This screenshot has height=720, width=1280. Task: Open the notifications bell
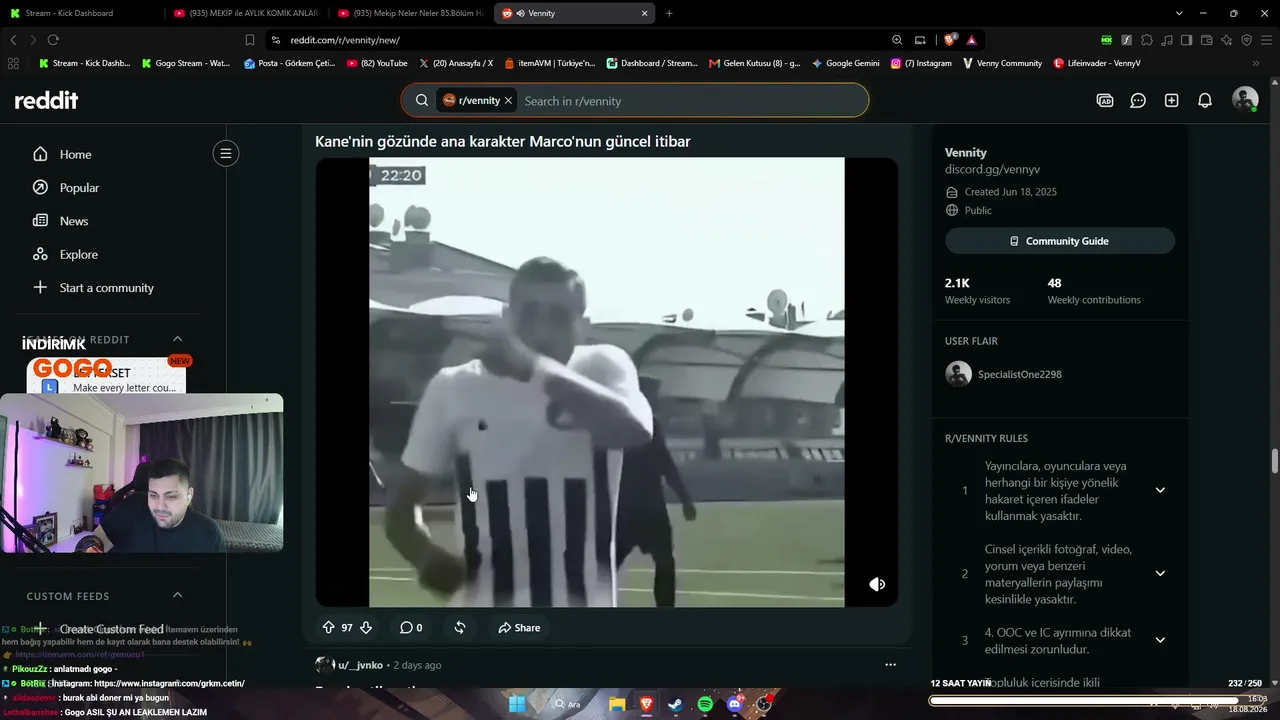coord(1205,101)
